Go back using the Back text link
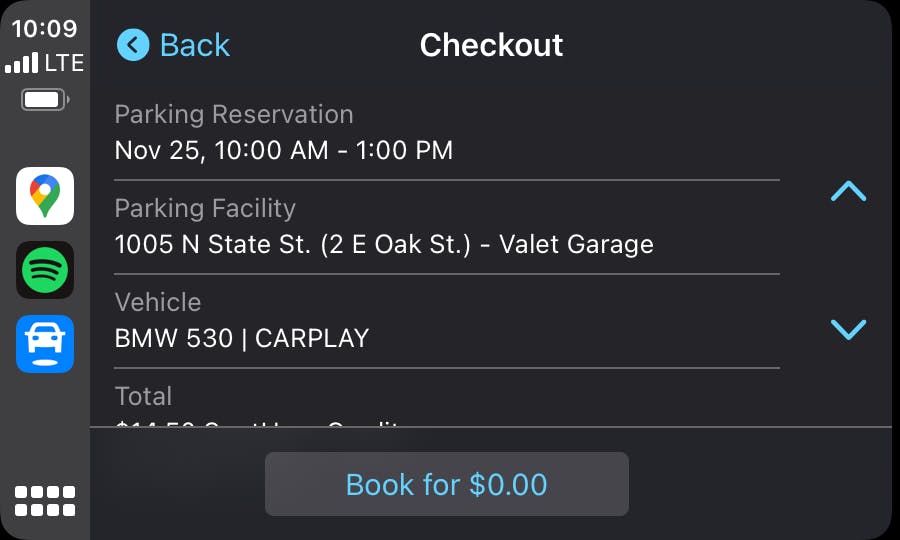 click(x=195, y=45)
